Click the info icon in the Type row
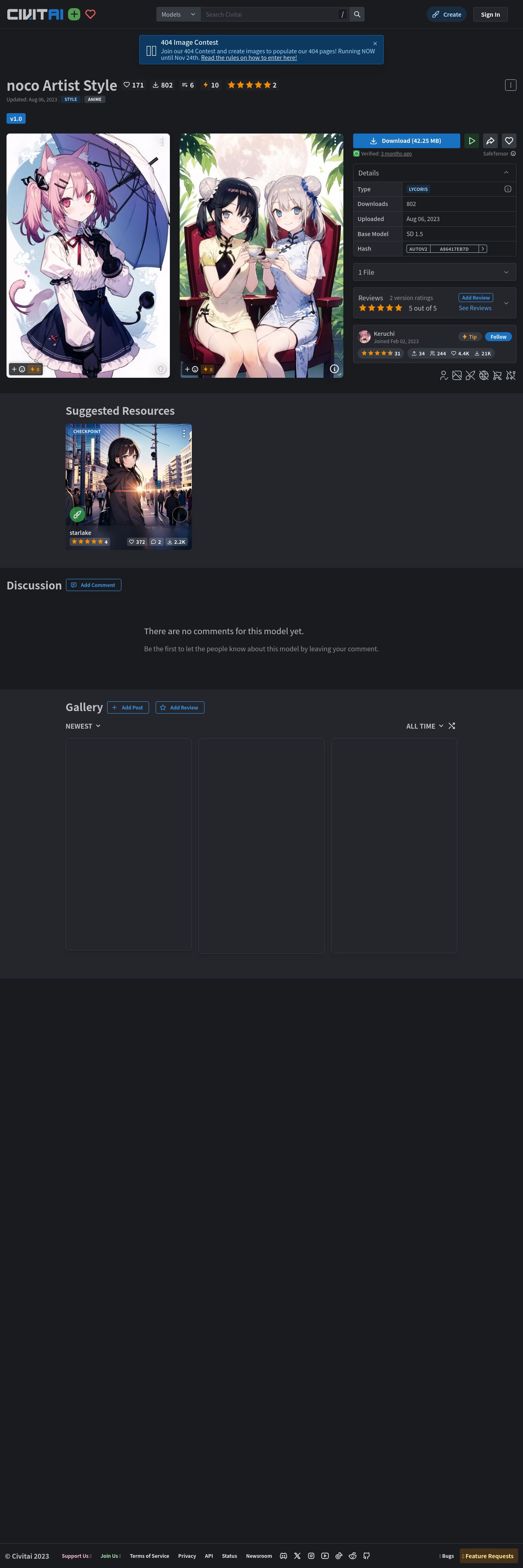Image resolution: width=523 pixels, height=1568 pixels. point(508,189)
